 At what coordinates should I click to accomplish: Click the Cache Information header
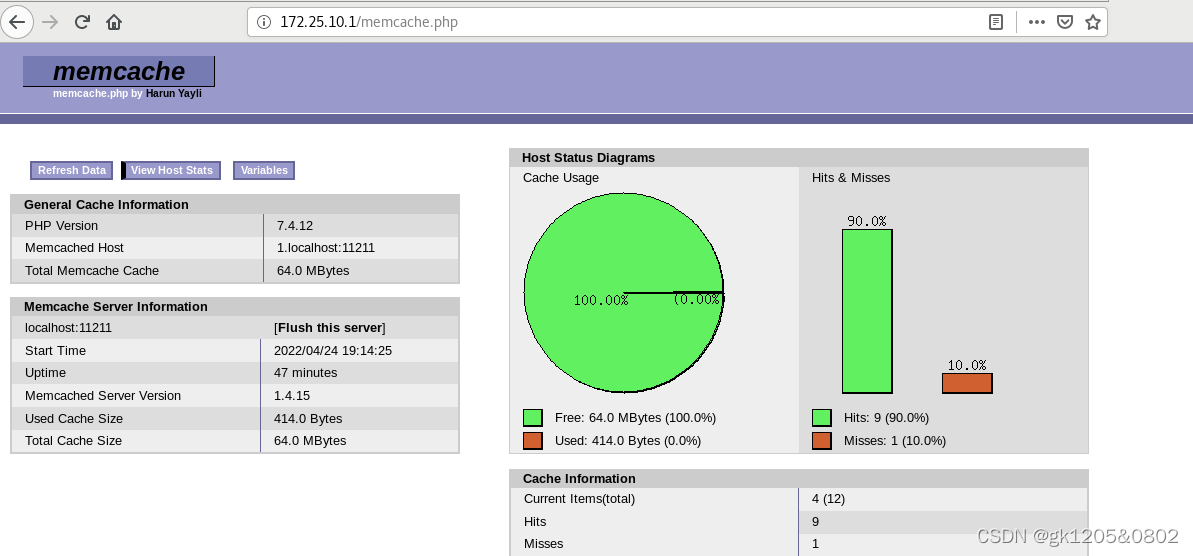(799, 478)
